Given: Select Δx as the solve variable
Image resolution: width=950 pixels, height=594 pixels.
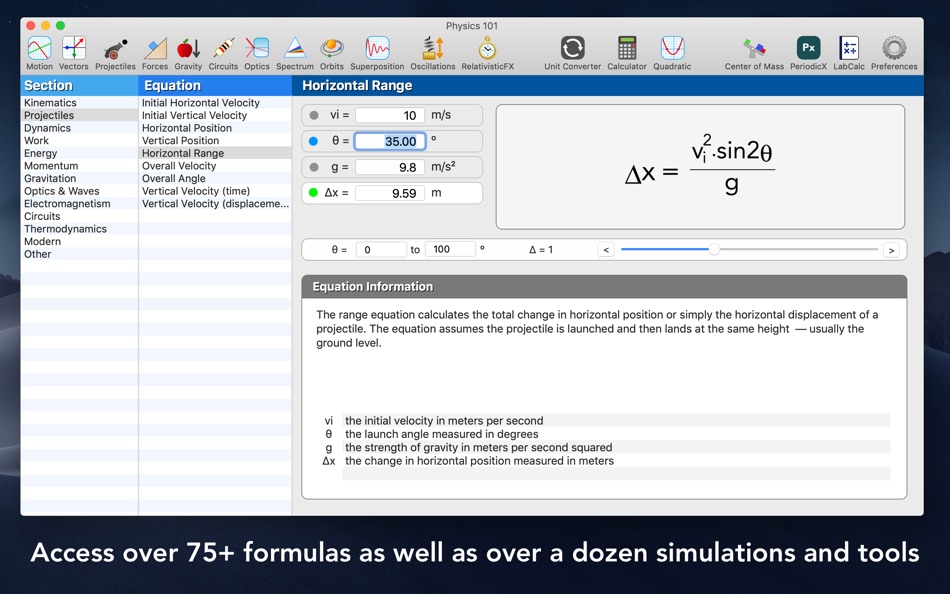Looking at the screenshot, I should (313, 193).
